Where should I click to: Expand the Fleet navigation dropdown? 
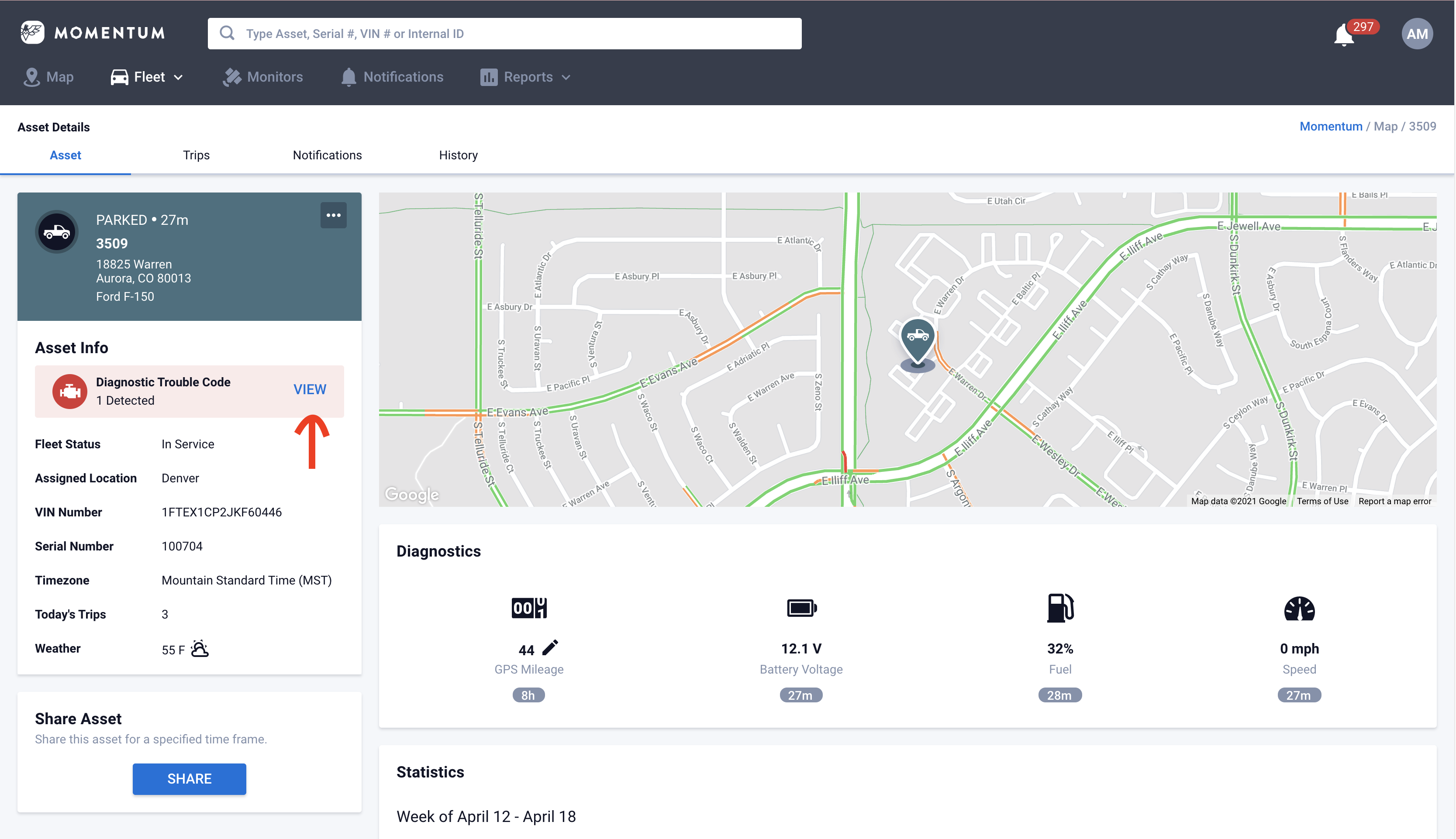pos(178,77)
